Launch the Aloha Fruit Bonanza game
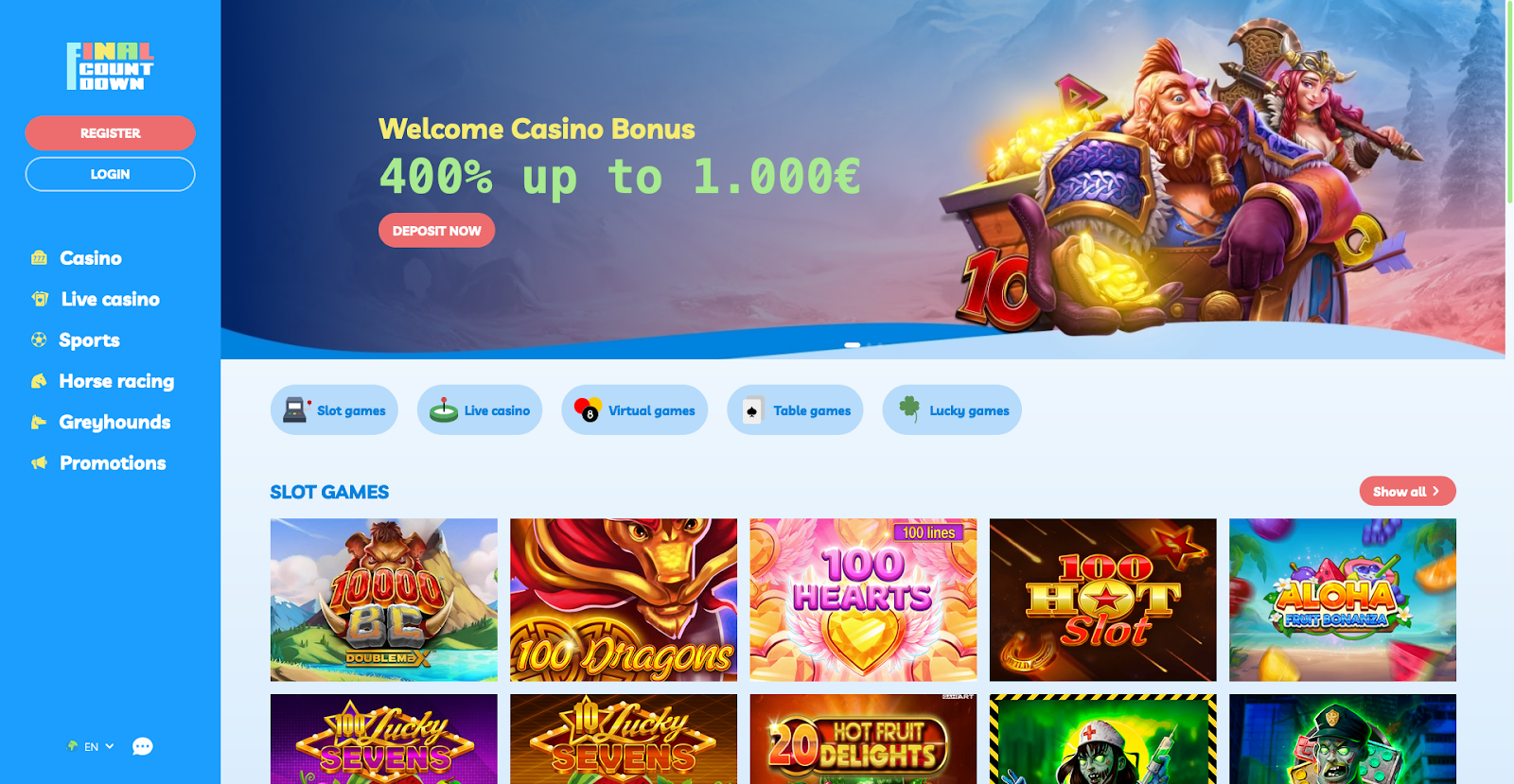Viewport: 1514px width, 784px height. click(x=1343, y=600)
